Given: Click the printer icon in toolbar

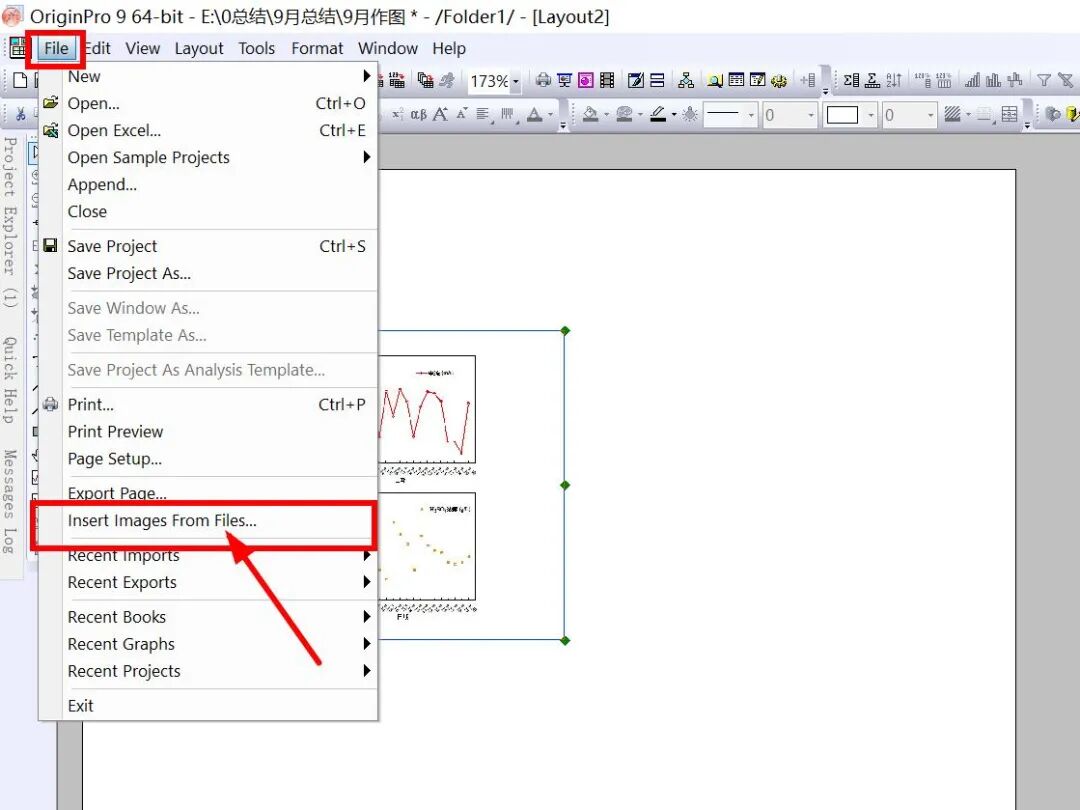Looking at the screenshot, I should (x=543, y=81).
